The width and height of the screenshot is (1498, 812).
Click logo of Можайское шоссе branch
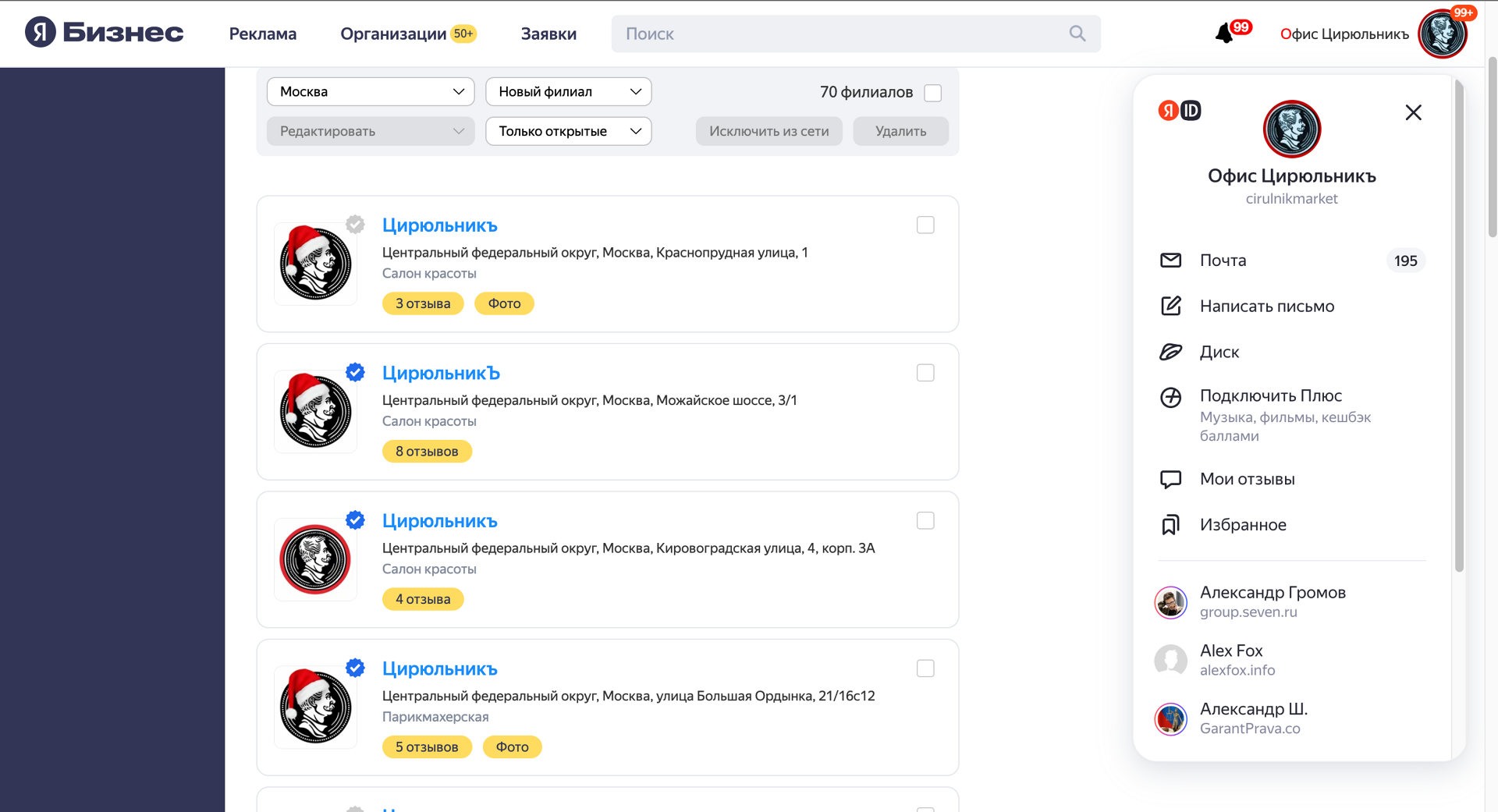(x=315, y=411)
